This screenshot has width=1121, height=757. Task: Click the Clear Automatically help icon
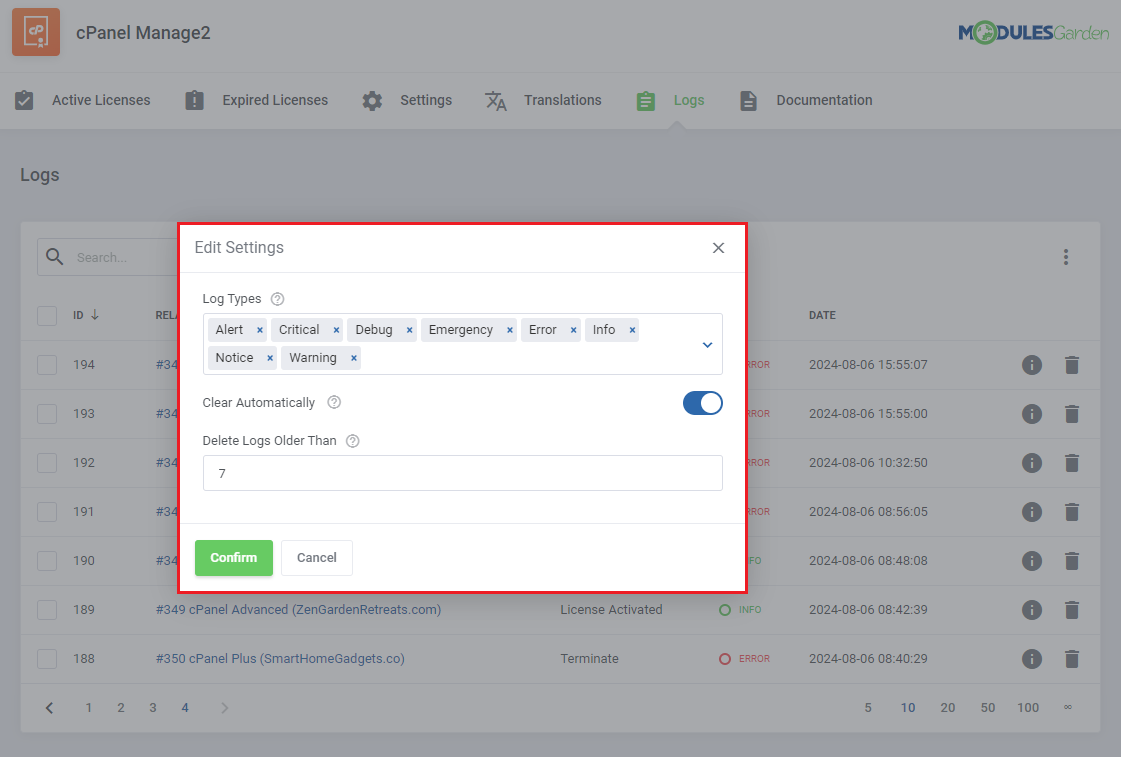pyautogui.click(x=334, y=402)
